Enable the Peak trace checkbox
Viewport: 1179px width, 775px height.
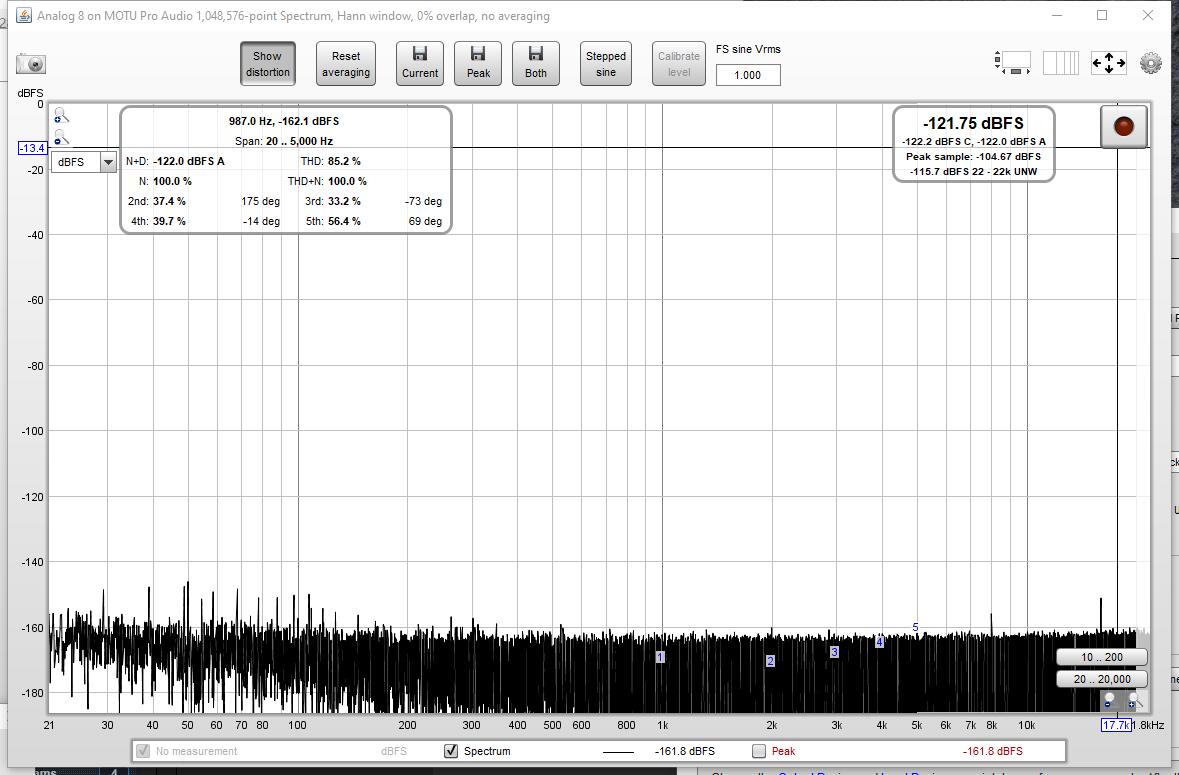pyautogui.click(x=759, y=751)
